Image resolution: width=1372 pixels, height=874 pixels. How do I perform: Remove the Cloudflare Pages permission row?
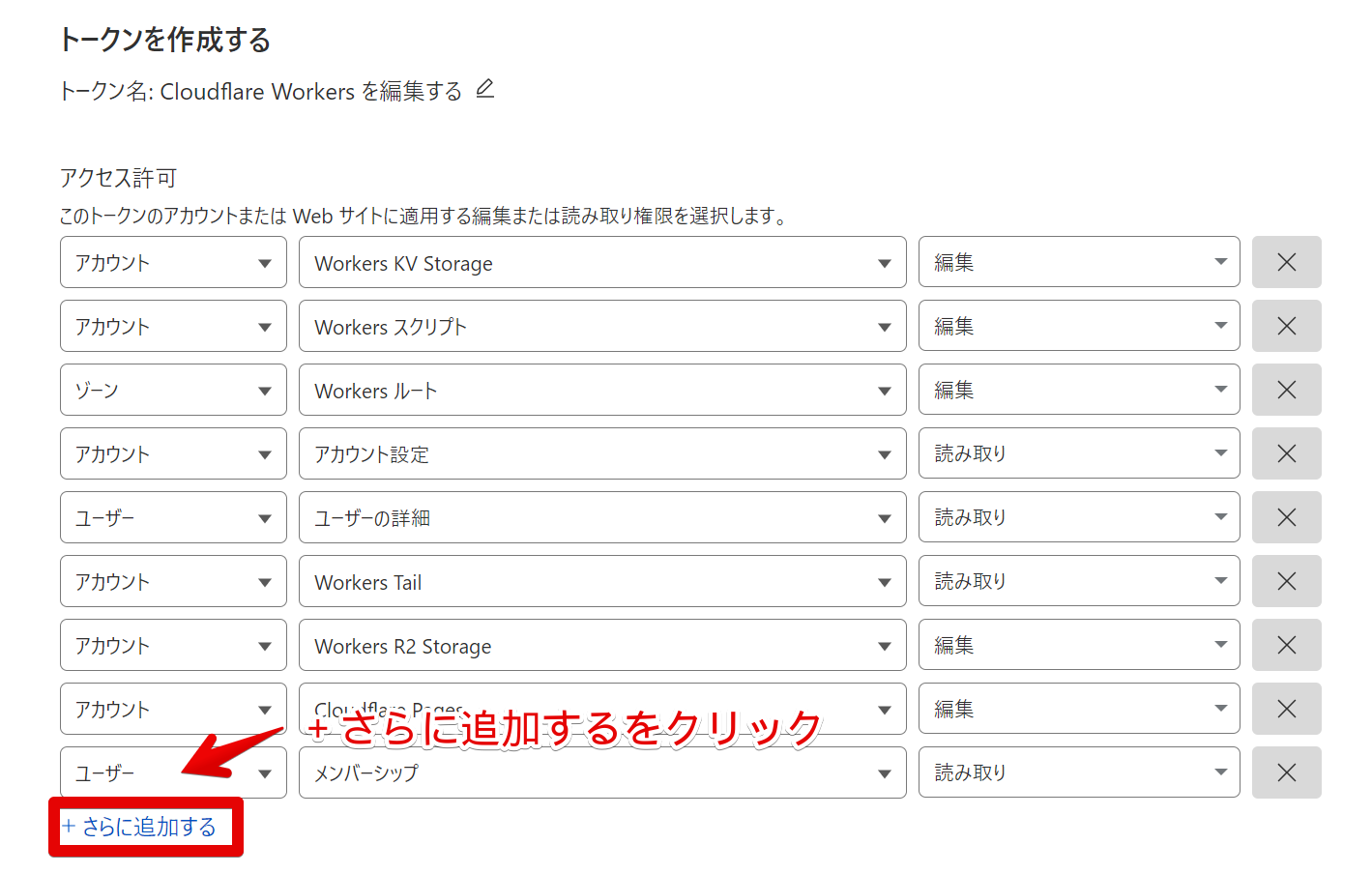coord(1286,709)
